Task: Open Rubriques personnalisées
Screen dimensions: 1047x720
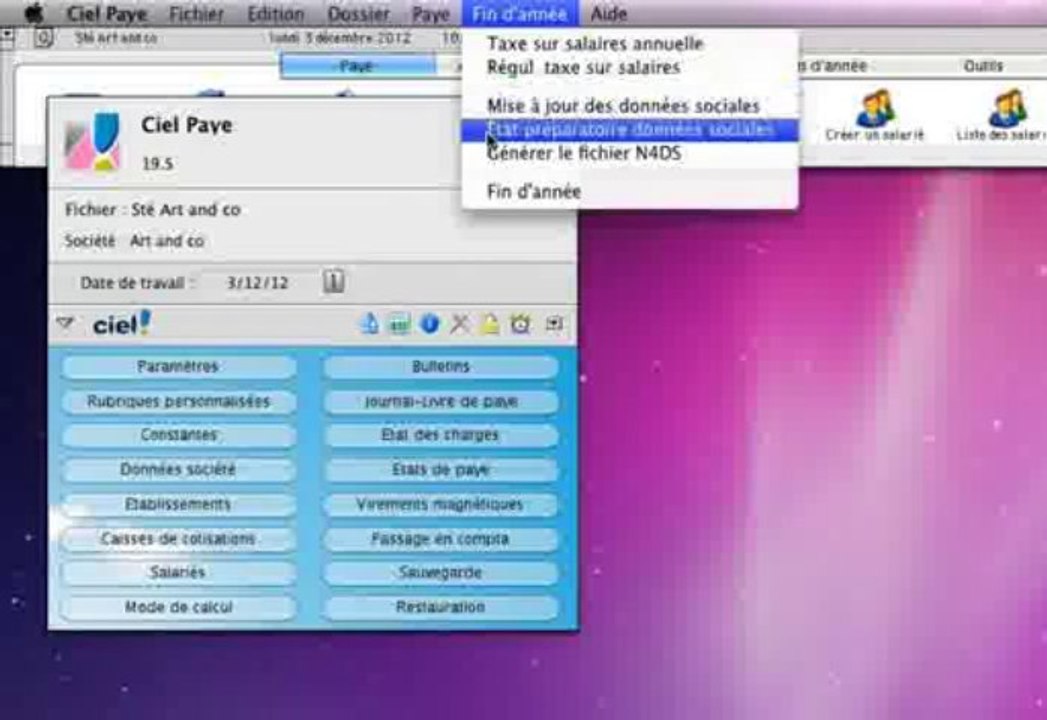Action: coord(178,401)
